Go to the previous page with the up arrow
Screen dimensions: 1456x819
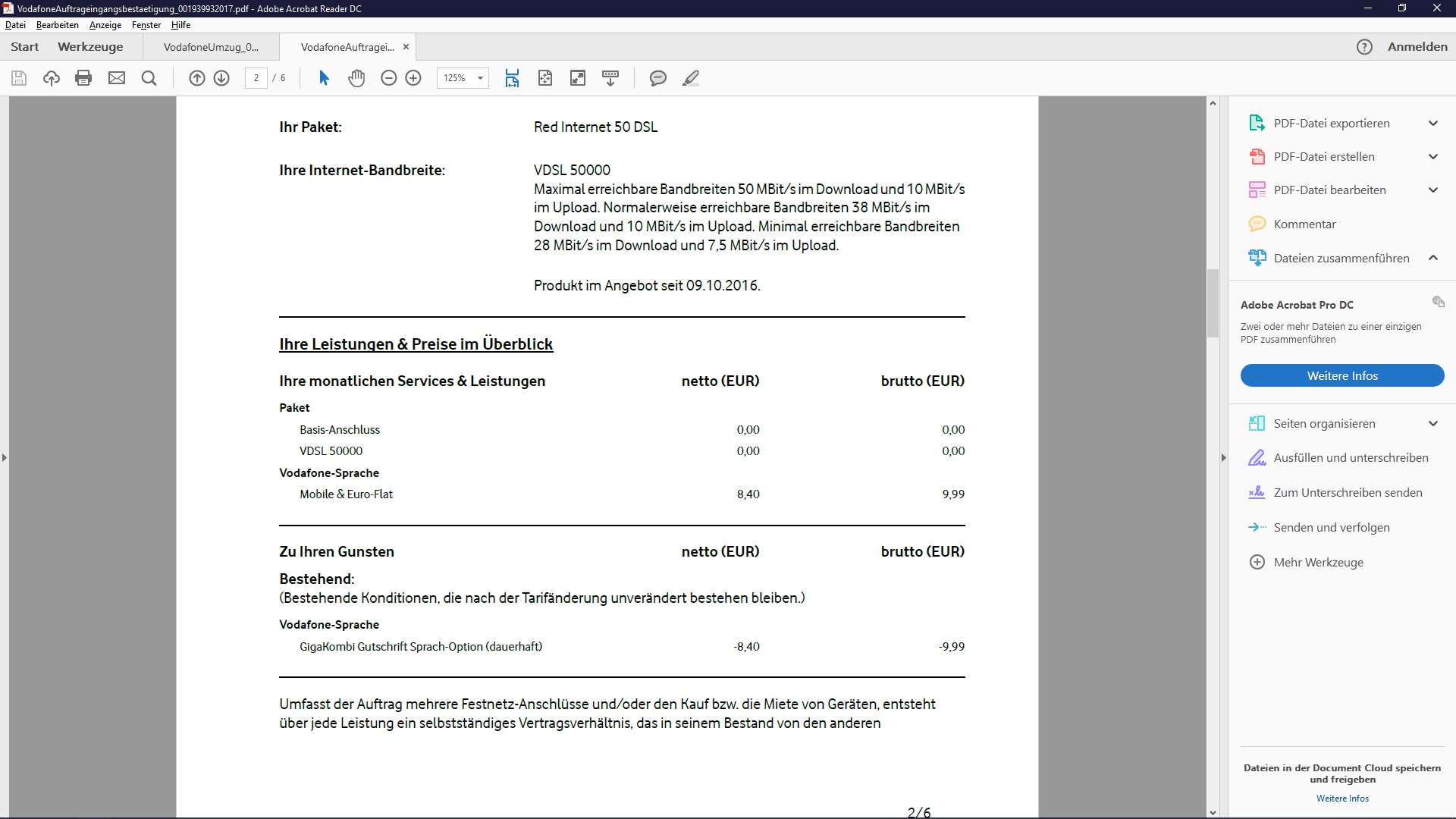[196, 78]
